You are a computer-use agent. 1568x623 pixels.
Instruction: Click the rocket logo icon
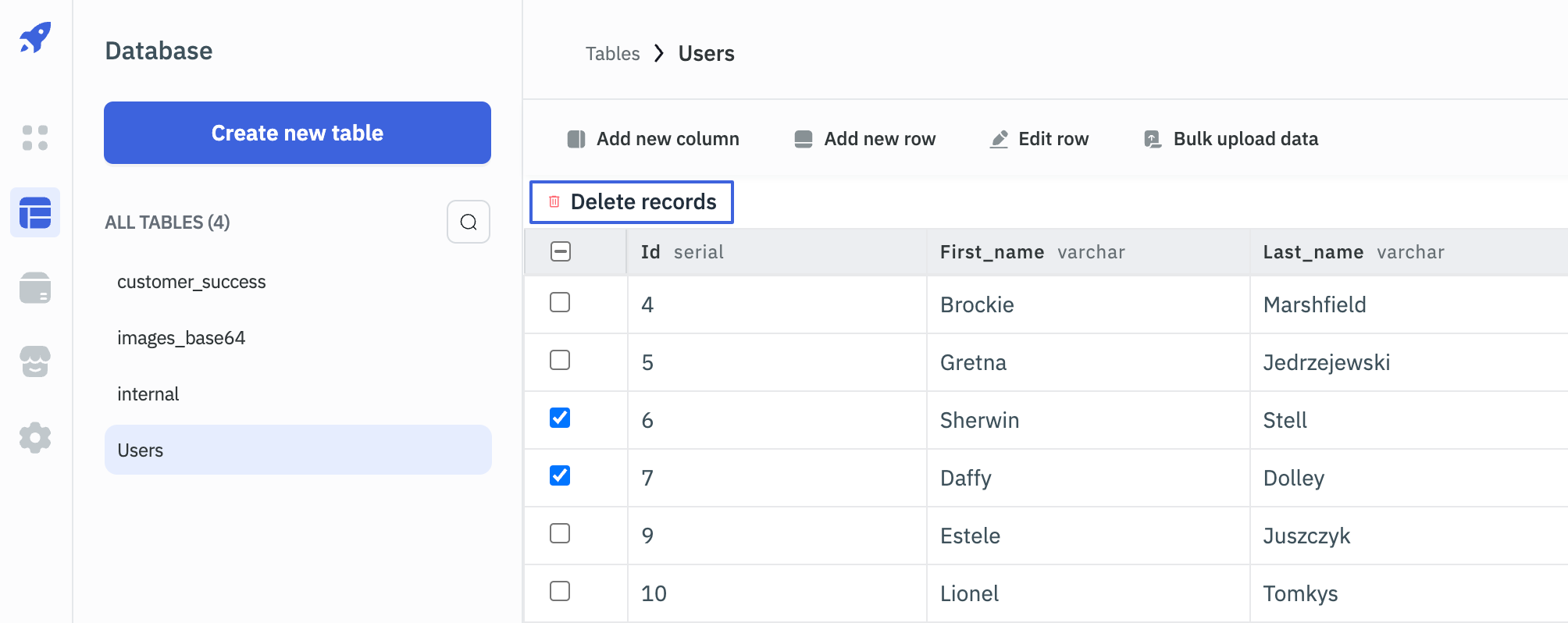[x=35, y=37]
